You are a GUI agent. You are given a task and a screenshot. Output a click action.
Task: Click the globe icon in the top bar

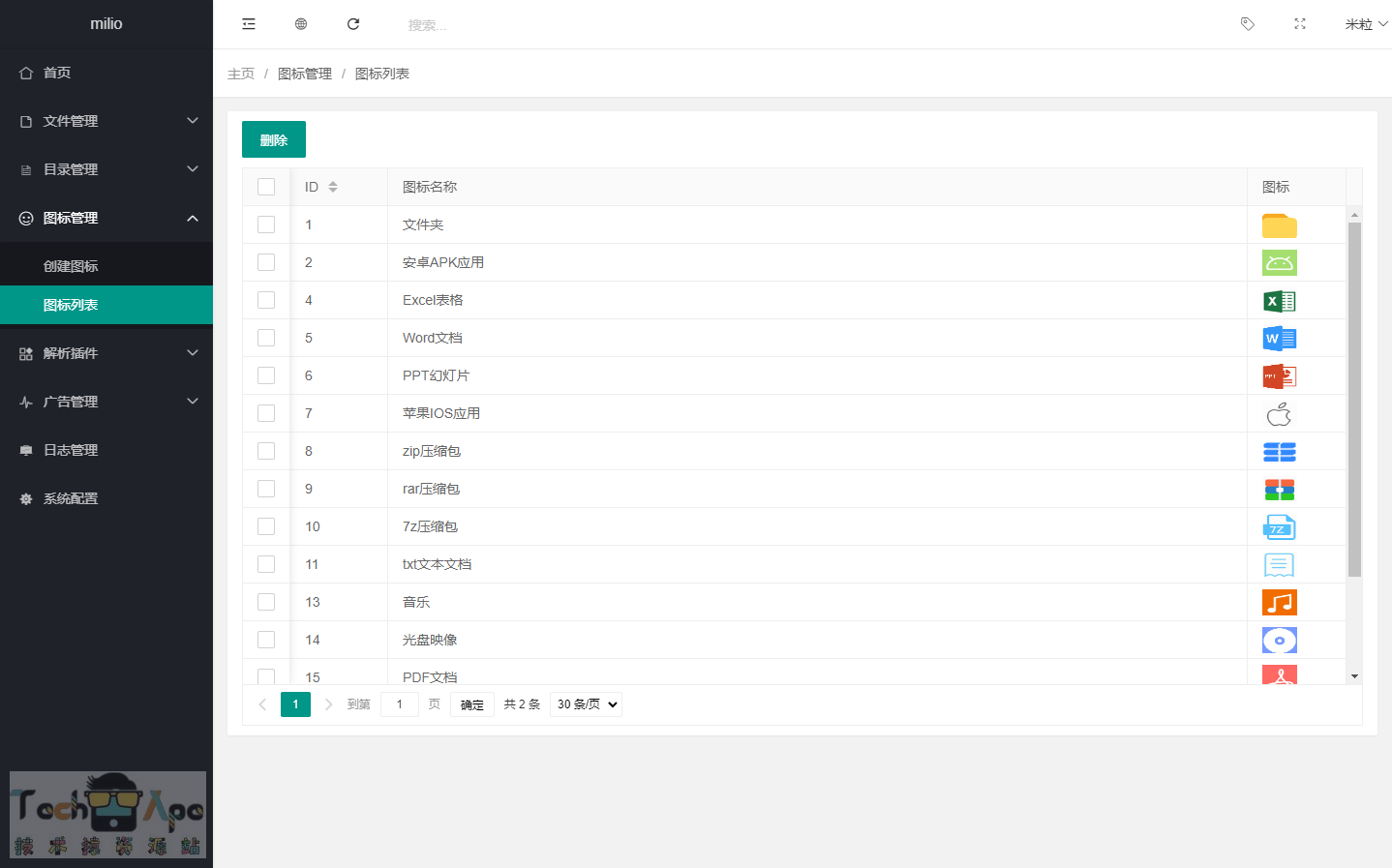301,24
